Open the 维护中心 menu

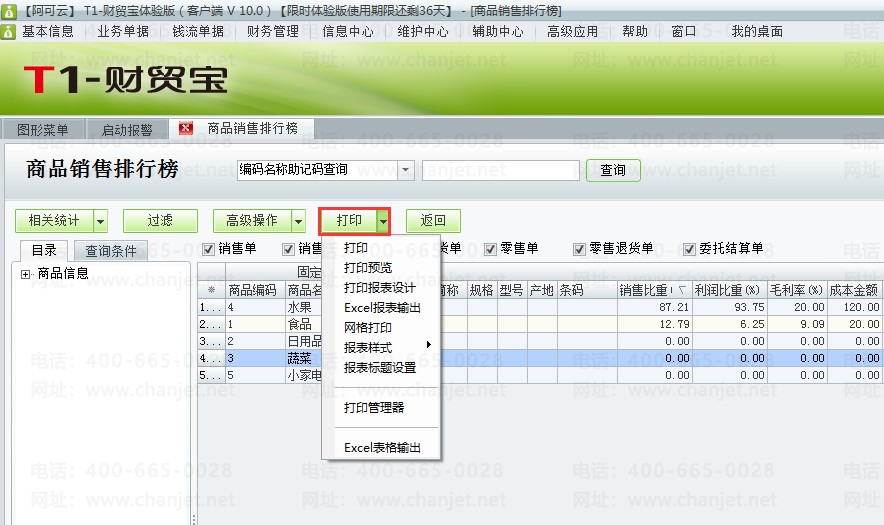[x=423, y=32]
